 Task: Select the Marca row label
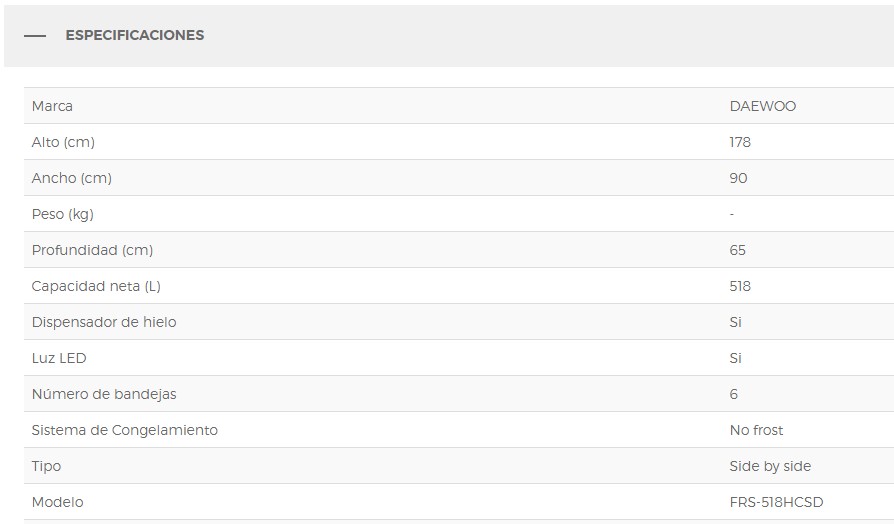[52, 106]
